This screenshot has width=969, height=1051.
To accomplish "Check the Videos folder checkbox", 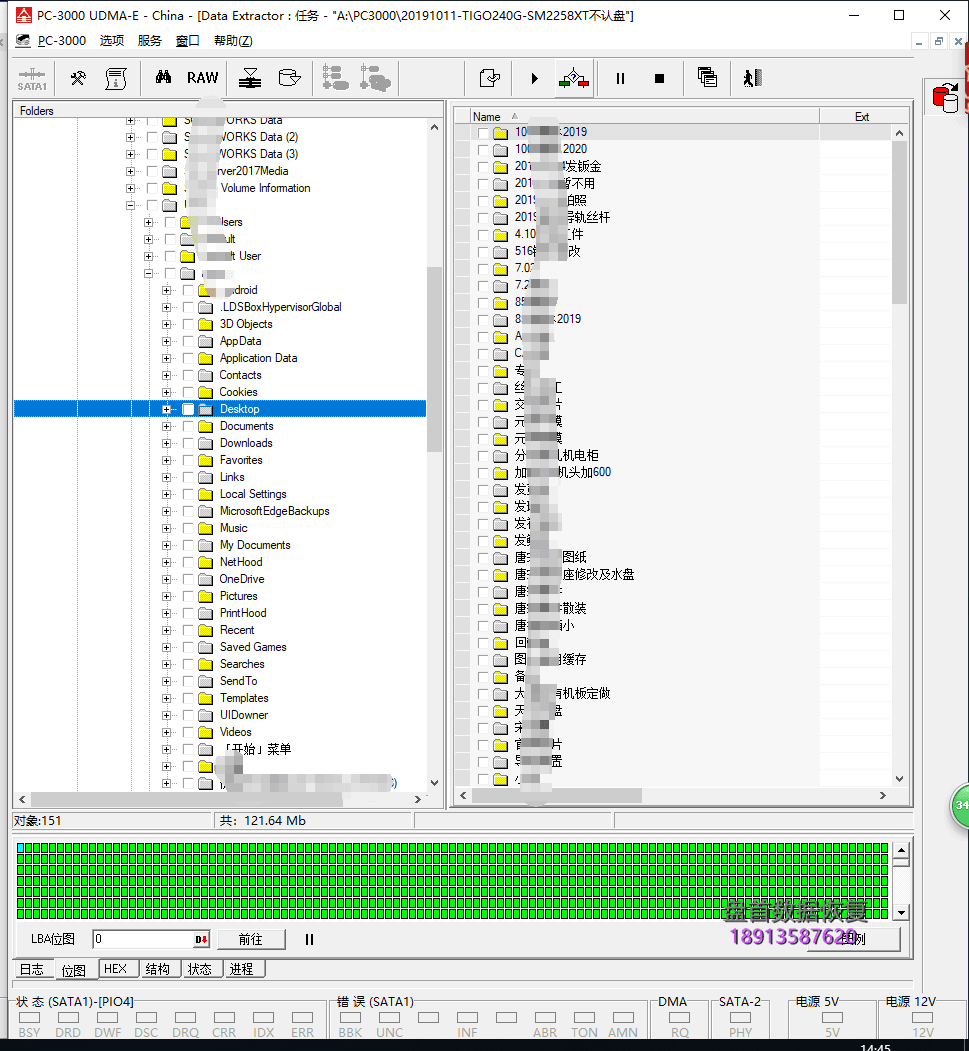I will [188, 732].
